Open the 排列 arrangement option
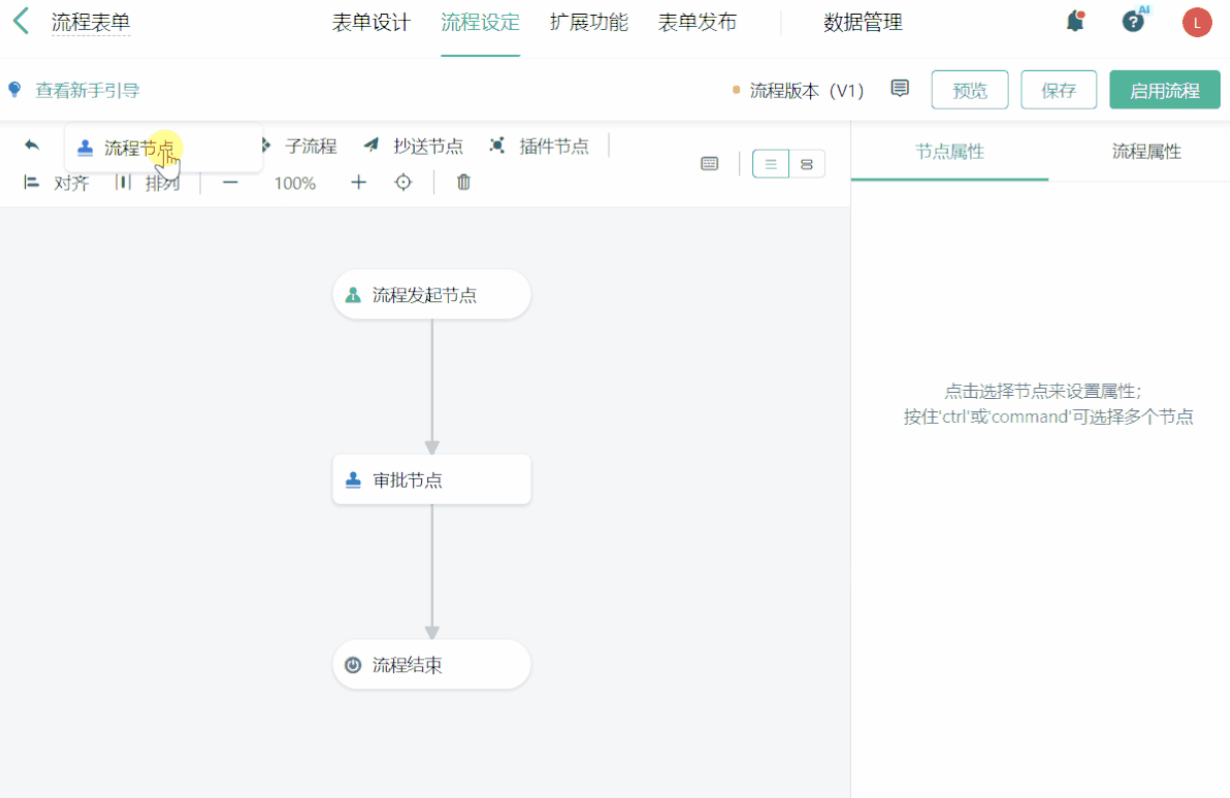Screen dimensions: 1230x798 click(148, 183)
